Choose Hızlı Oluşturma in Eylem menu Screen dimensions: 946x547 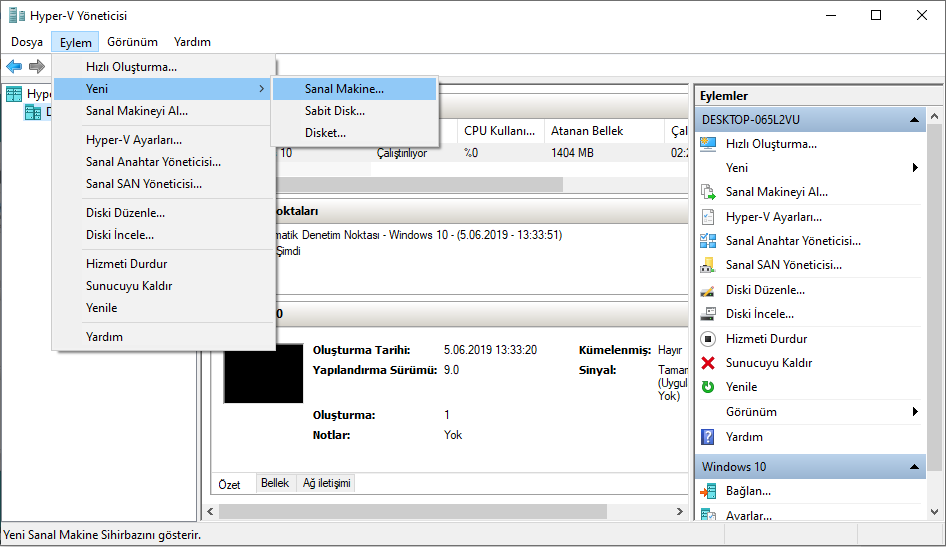click(x=163, y=67)
